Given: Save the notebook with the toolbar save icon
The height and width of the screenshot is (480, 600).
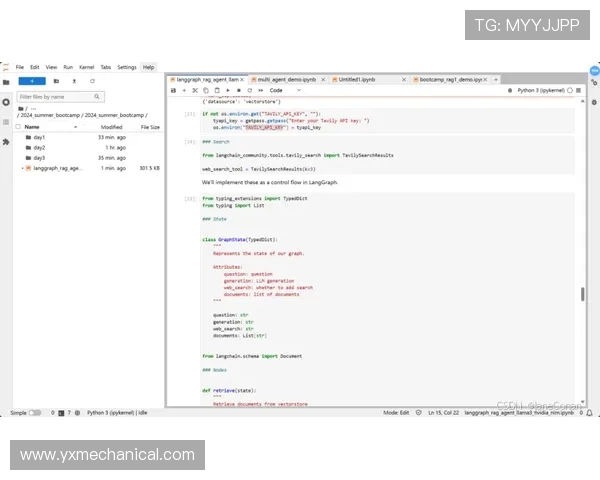Looking at the screenshot, I should pos(173,90).
